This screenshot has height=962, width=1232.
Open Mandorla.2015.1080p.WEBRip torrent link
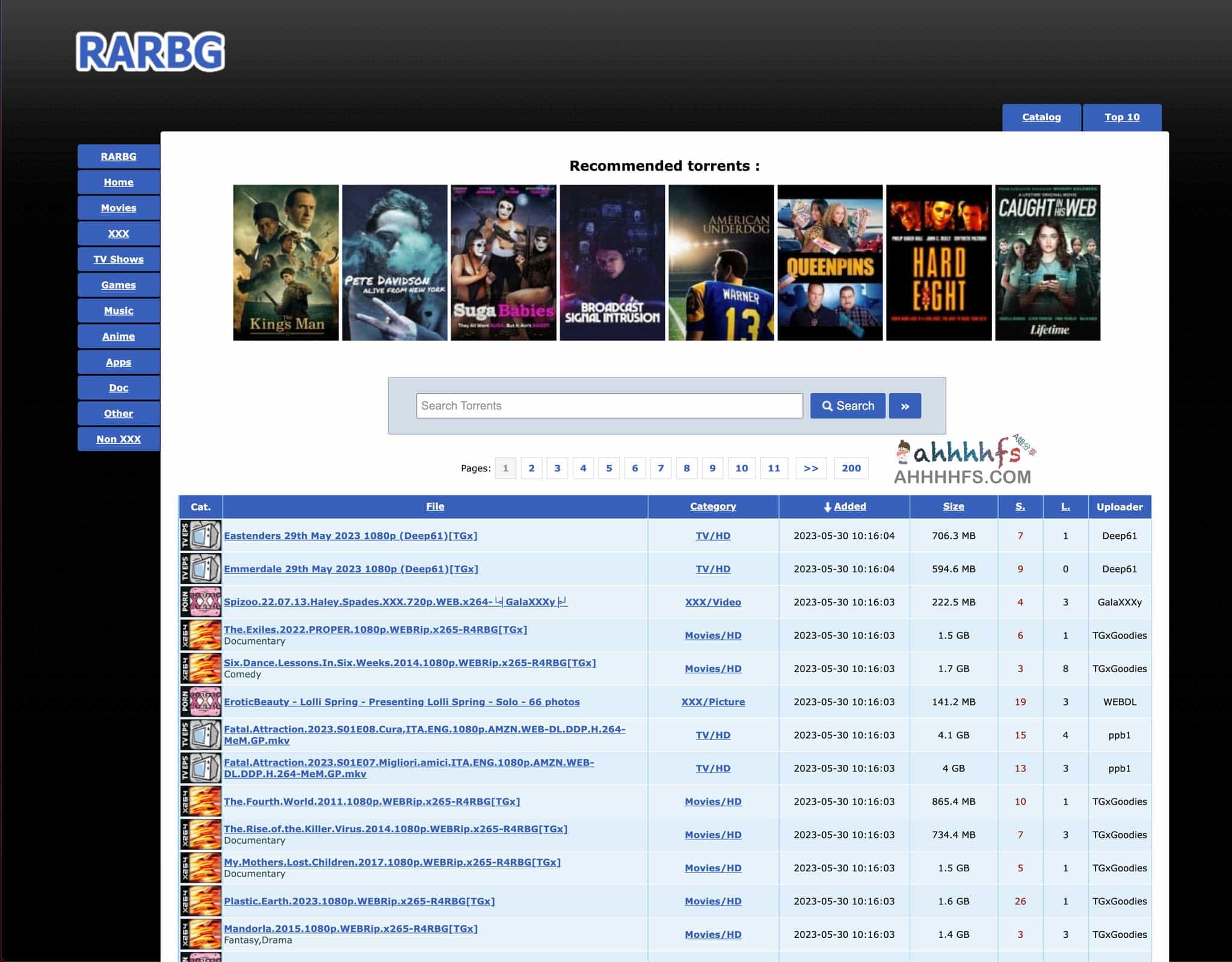351,928
